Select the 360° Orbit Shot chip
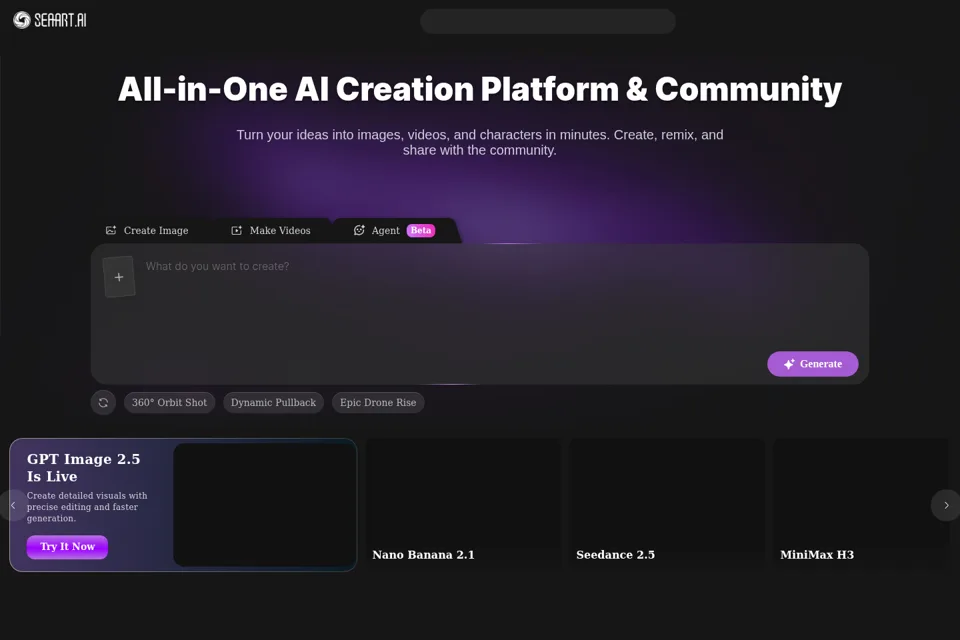The image size is (960, 640). [x=170, y=402]
